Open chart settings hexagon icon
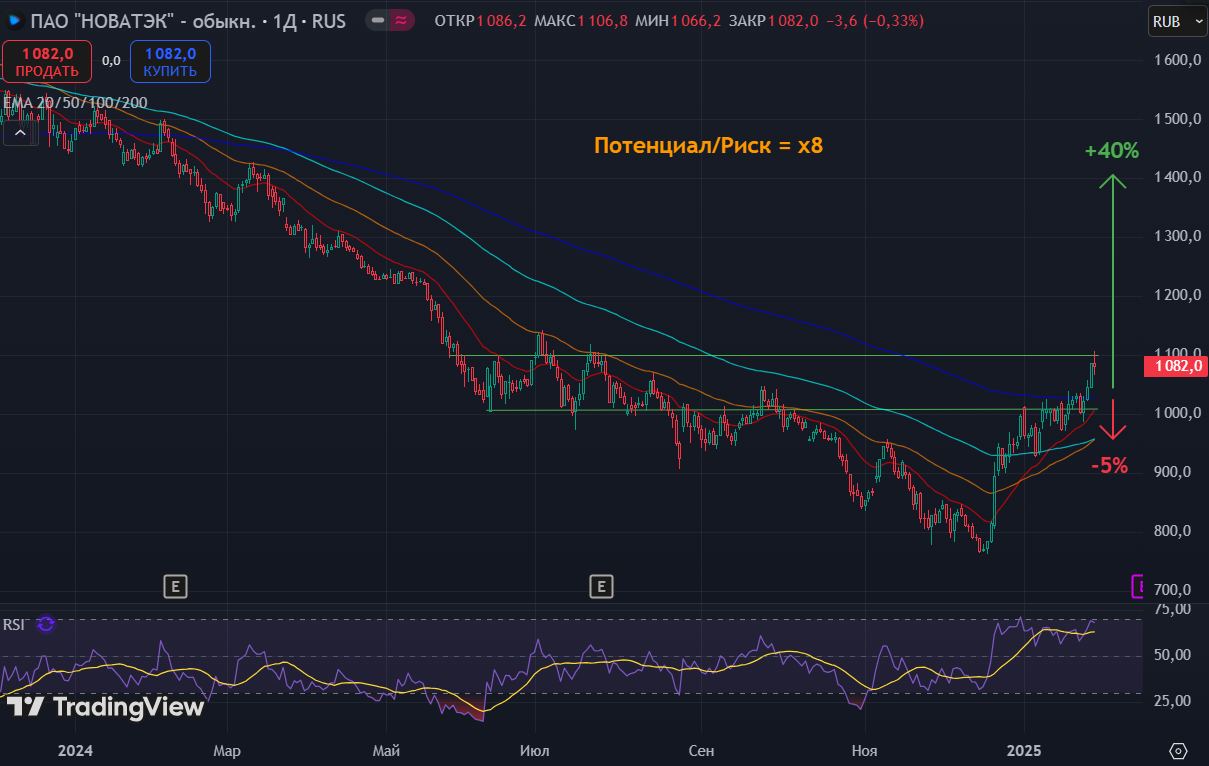The width and height of the screenshot is (1209, 766). 1178,750
